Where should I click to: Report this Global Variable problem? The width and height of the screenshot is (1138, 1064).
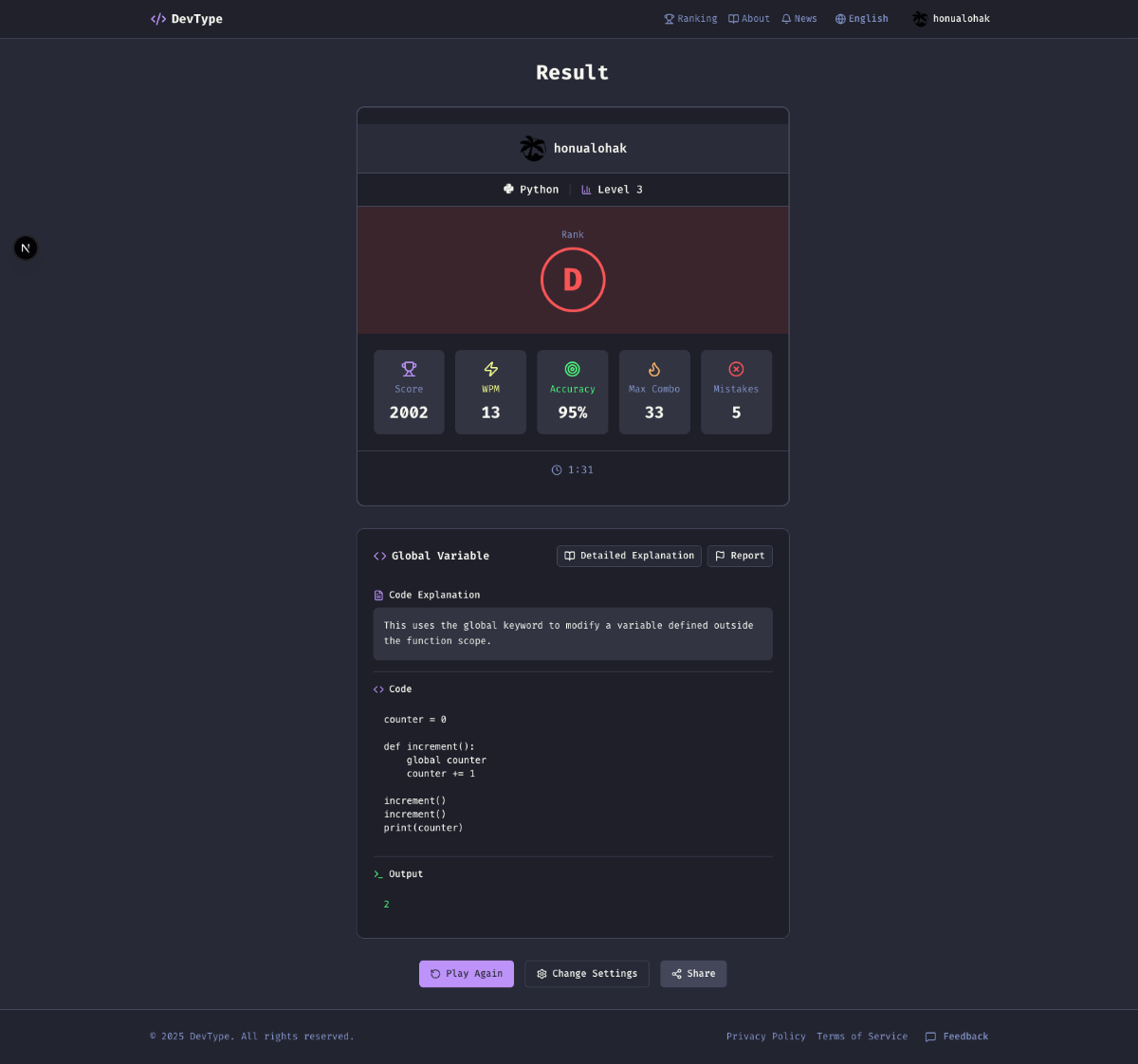(x=740, y=556)
